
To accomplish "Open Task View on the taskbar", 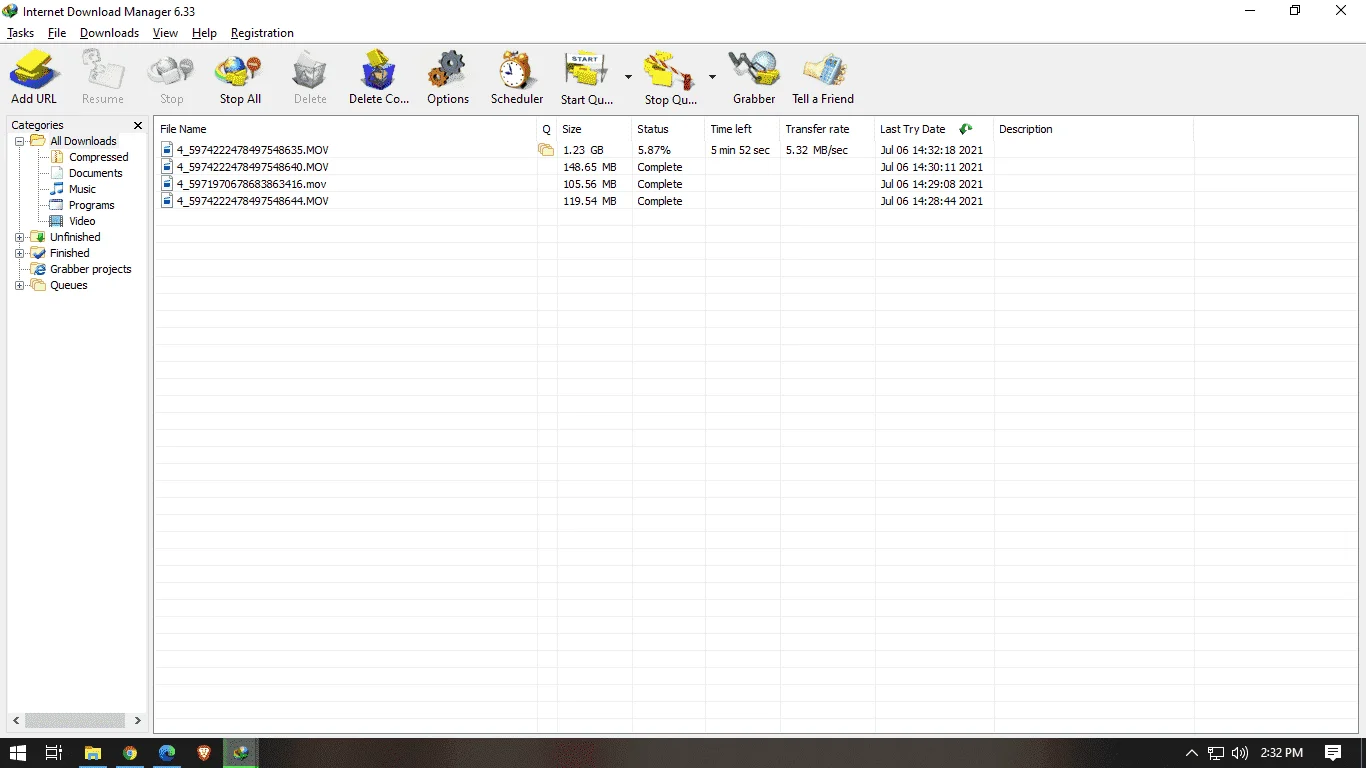I will 54,753.
